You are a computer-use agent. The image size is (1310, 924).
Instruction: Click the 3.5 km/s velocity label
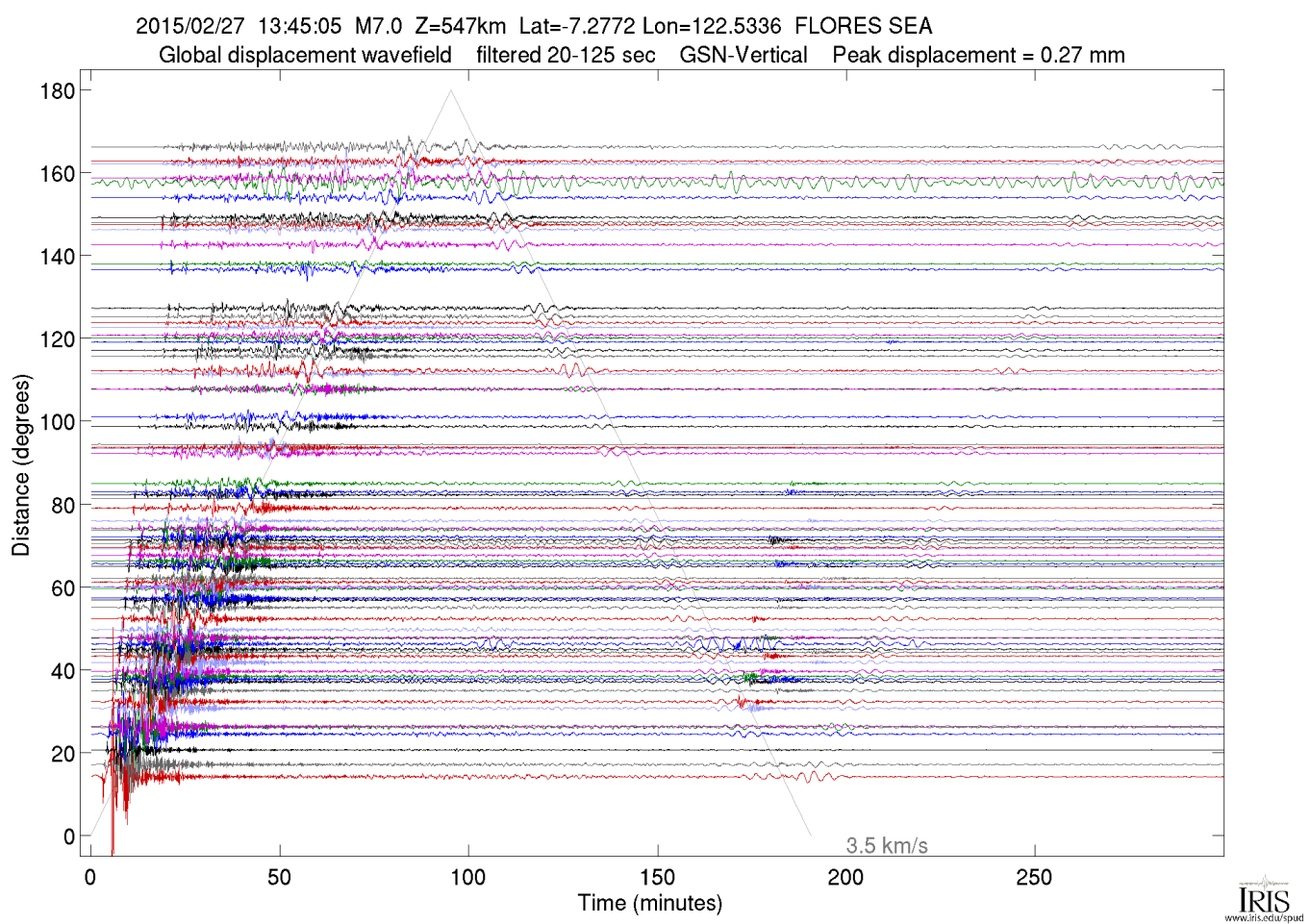[886, 846]
